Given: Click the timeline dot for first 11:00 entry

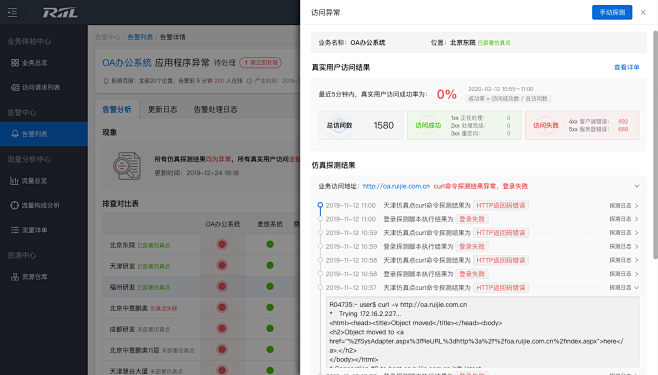Looking at the screenshot, I should 320,205.
